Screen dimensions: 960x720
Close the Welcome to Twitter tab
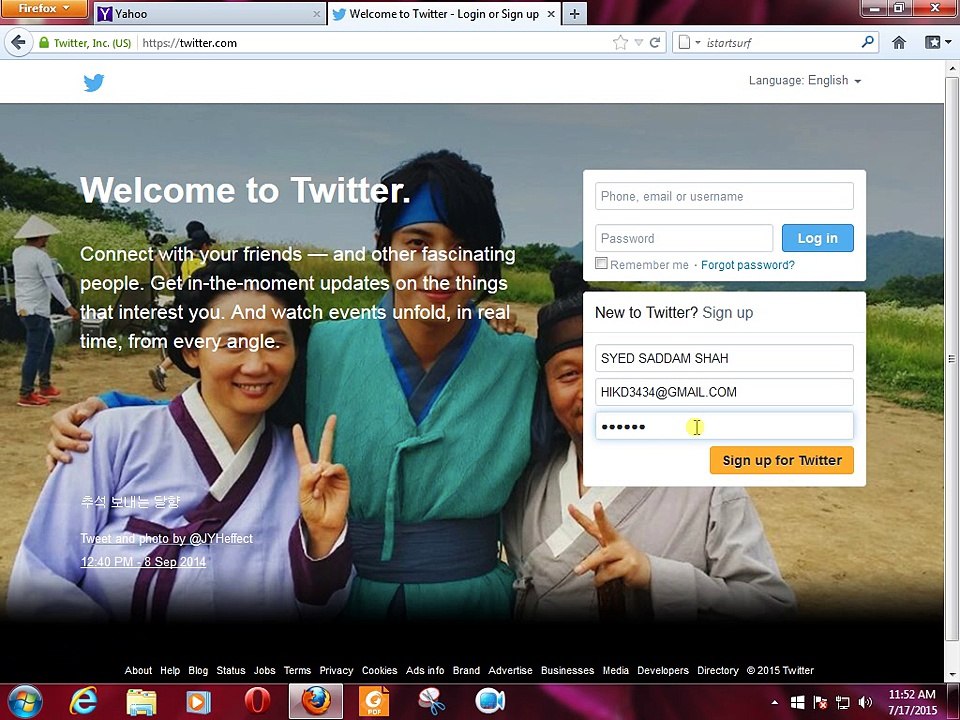551,13
